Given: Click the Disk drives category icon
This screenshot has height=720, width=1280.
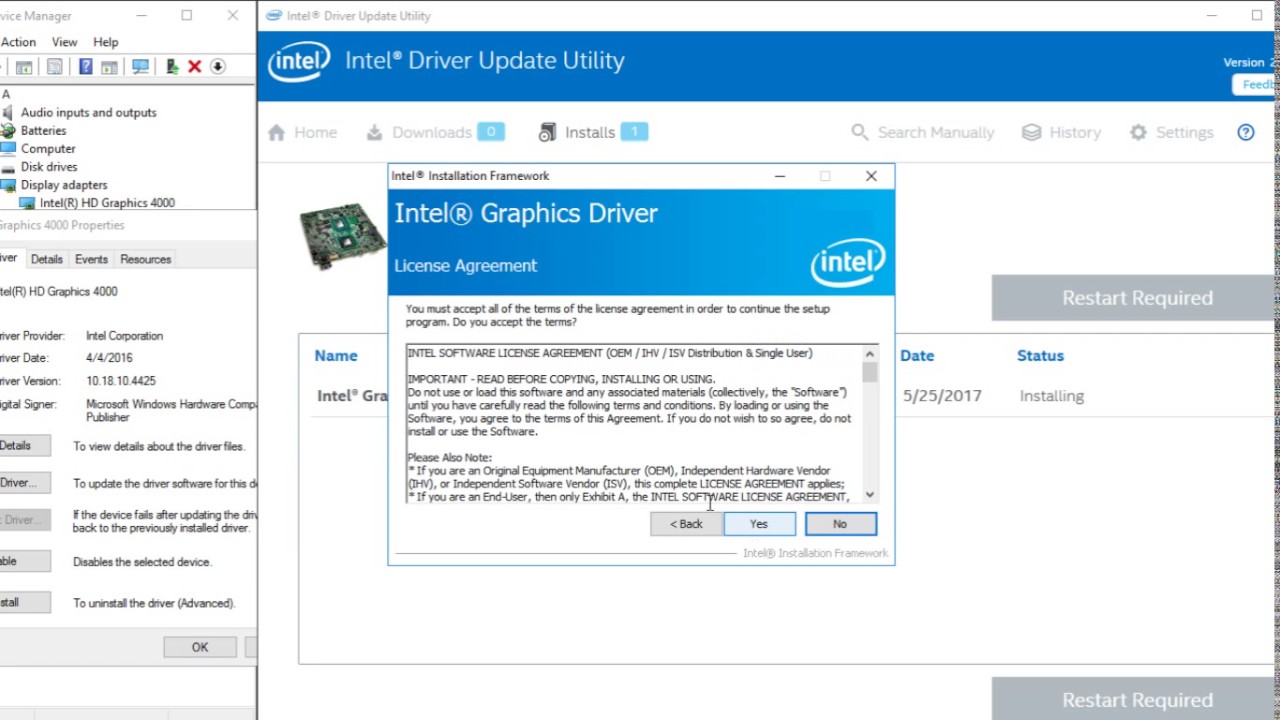Looking at the screenshot, I should tap(9, 167).
